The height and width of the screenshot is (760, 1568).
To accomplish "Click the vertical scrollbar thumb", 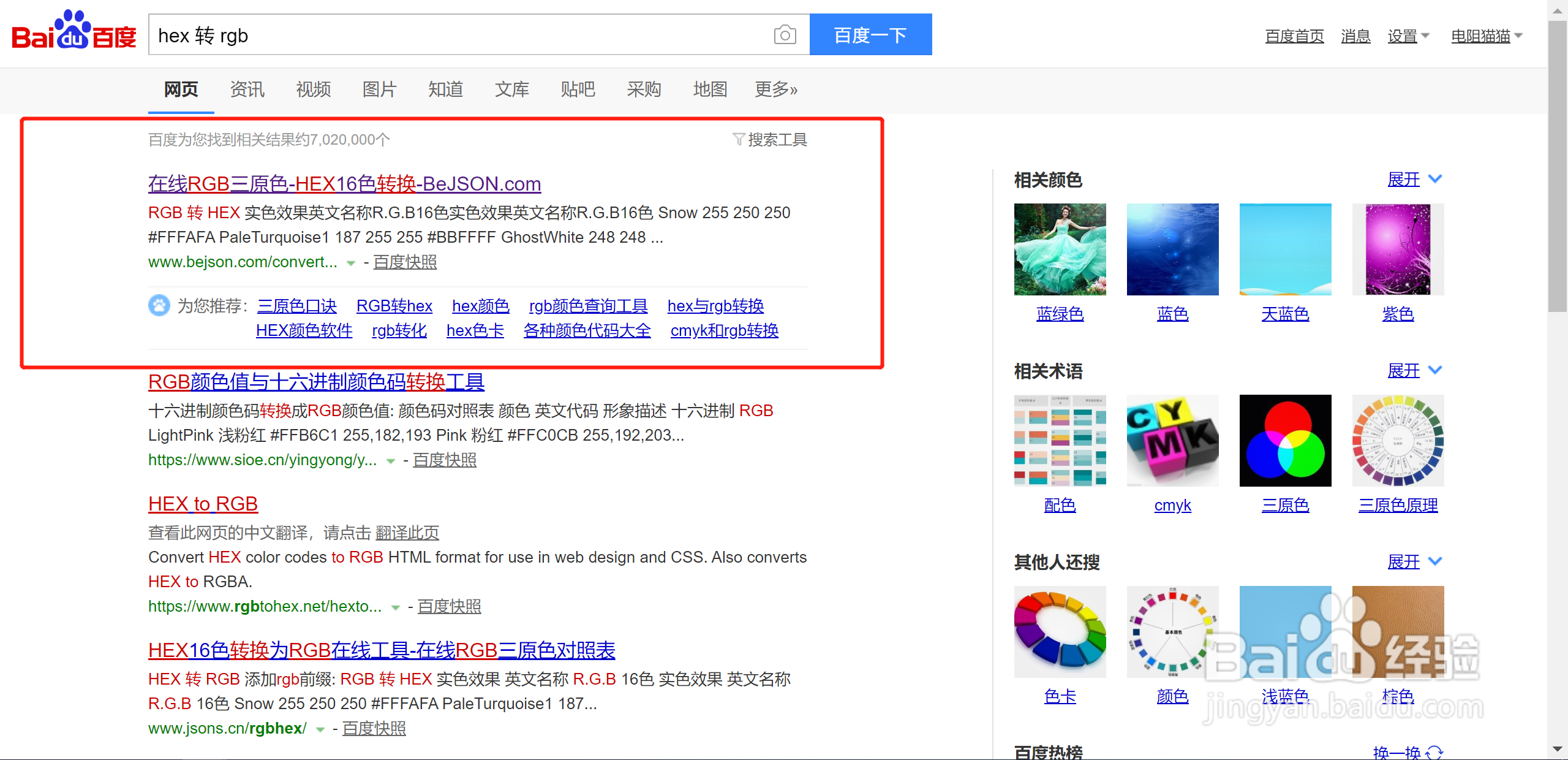I will (1558, 167).
